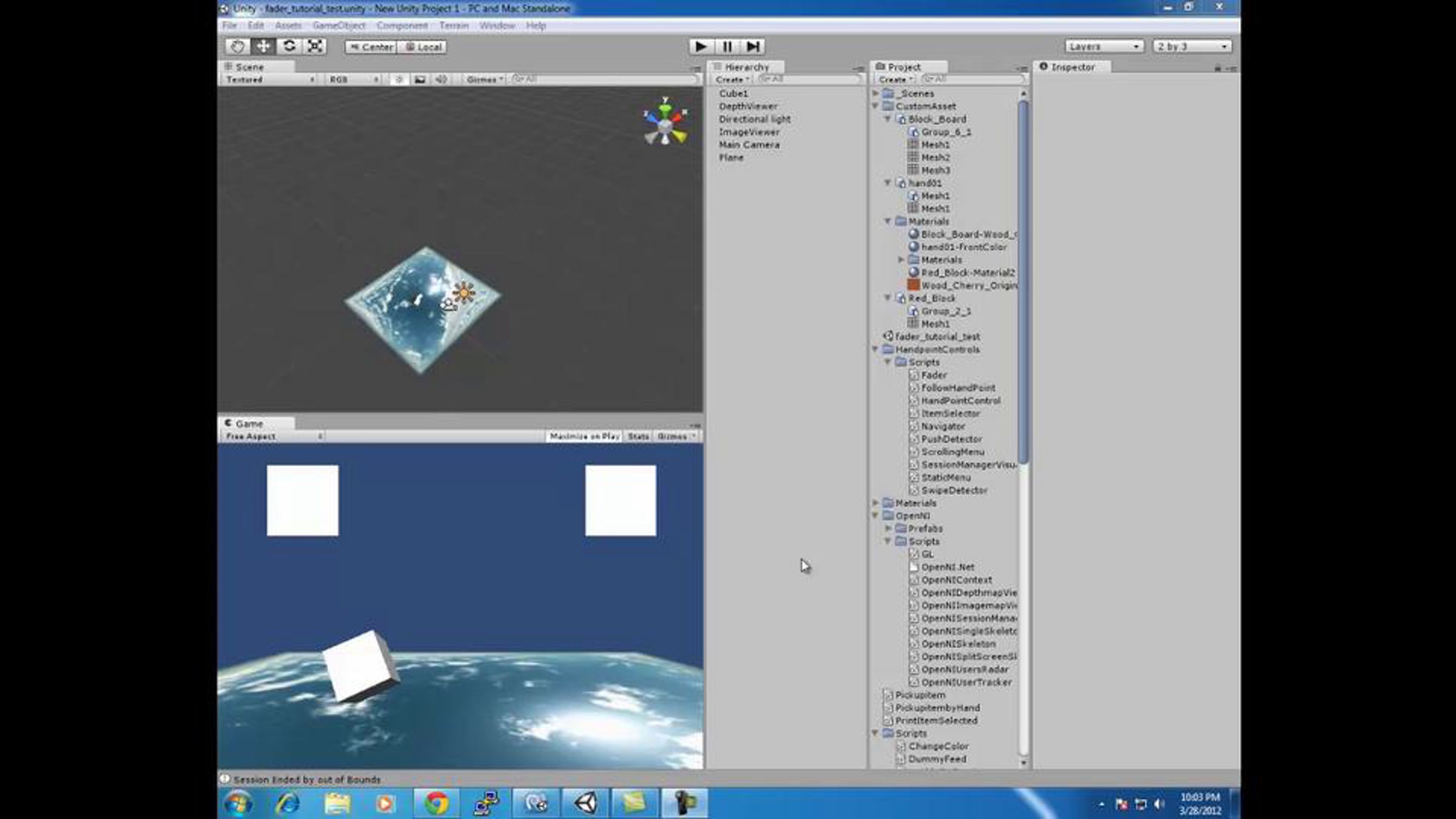Select the Hand pan tool
The width and height of the screenshot is (1456, 819).
point(237,46)
